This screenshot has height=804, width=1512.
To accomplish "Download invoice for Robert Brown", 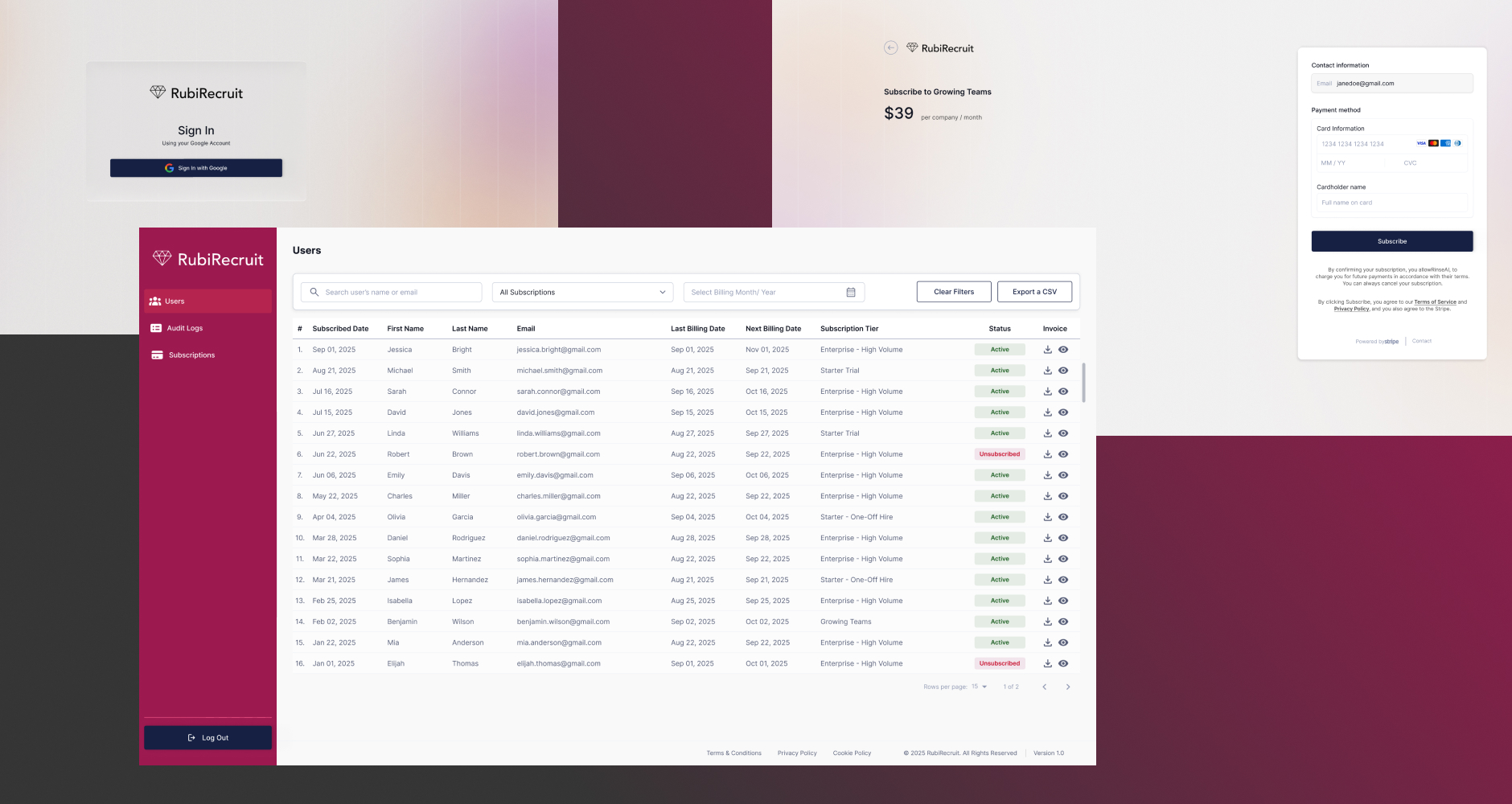I will click(1048, 454).
